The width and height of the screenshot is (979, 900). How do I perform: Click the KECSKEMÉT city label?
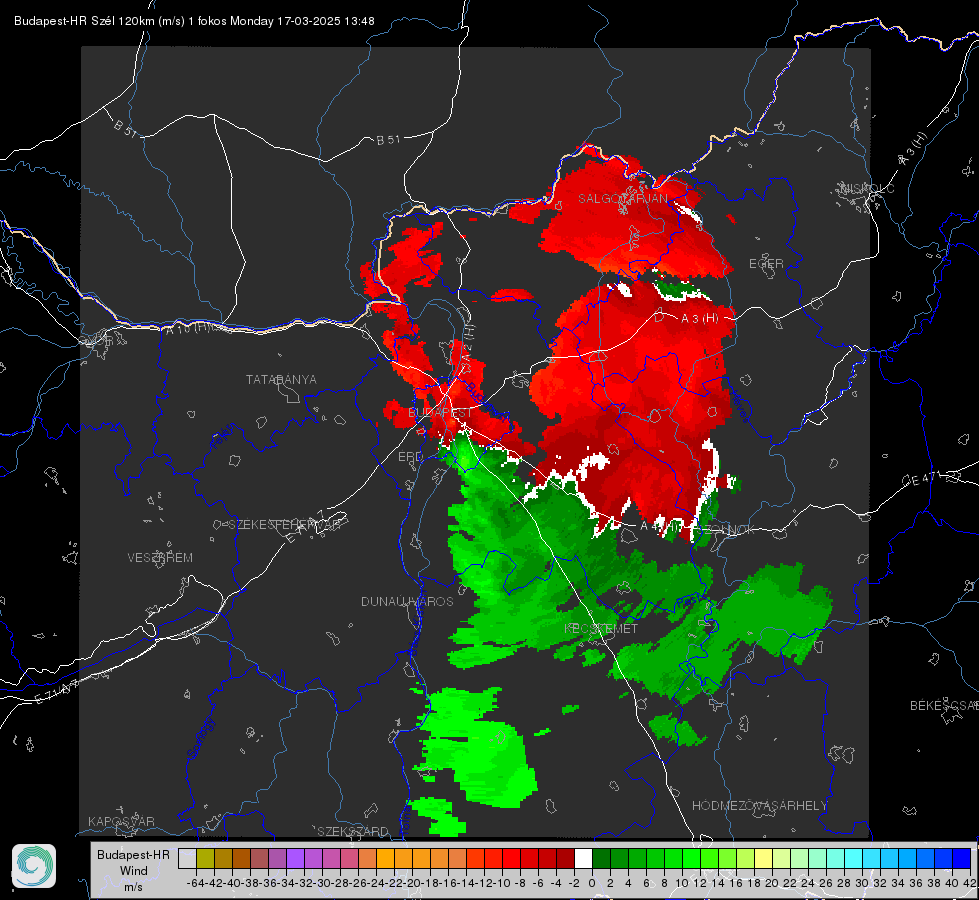(x=601, y=628)
